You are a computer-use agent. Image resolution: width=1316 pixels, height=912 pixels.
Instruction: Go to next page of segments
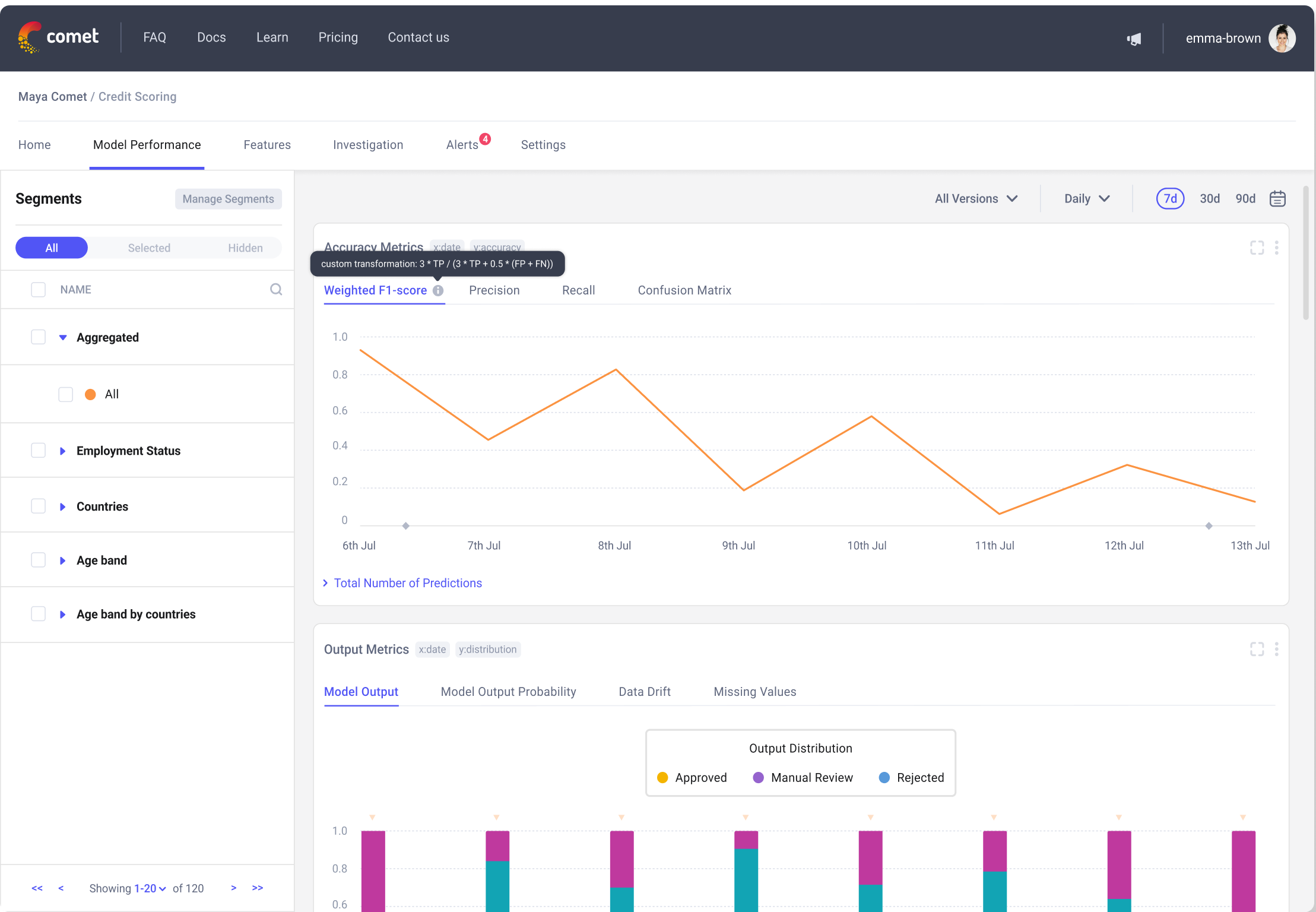pyautogui.click(x=233, y=888)
